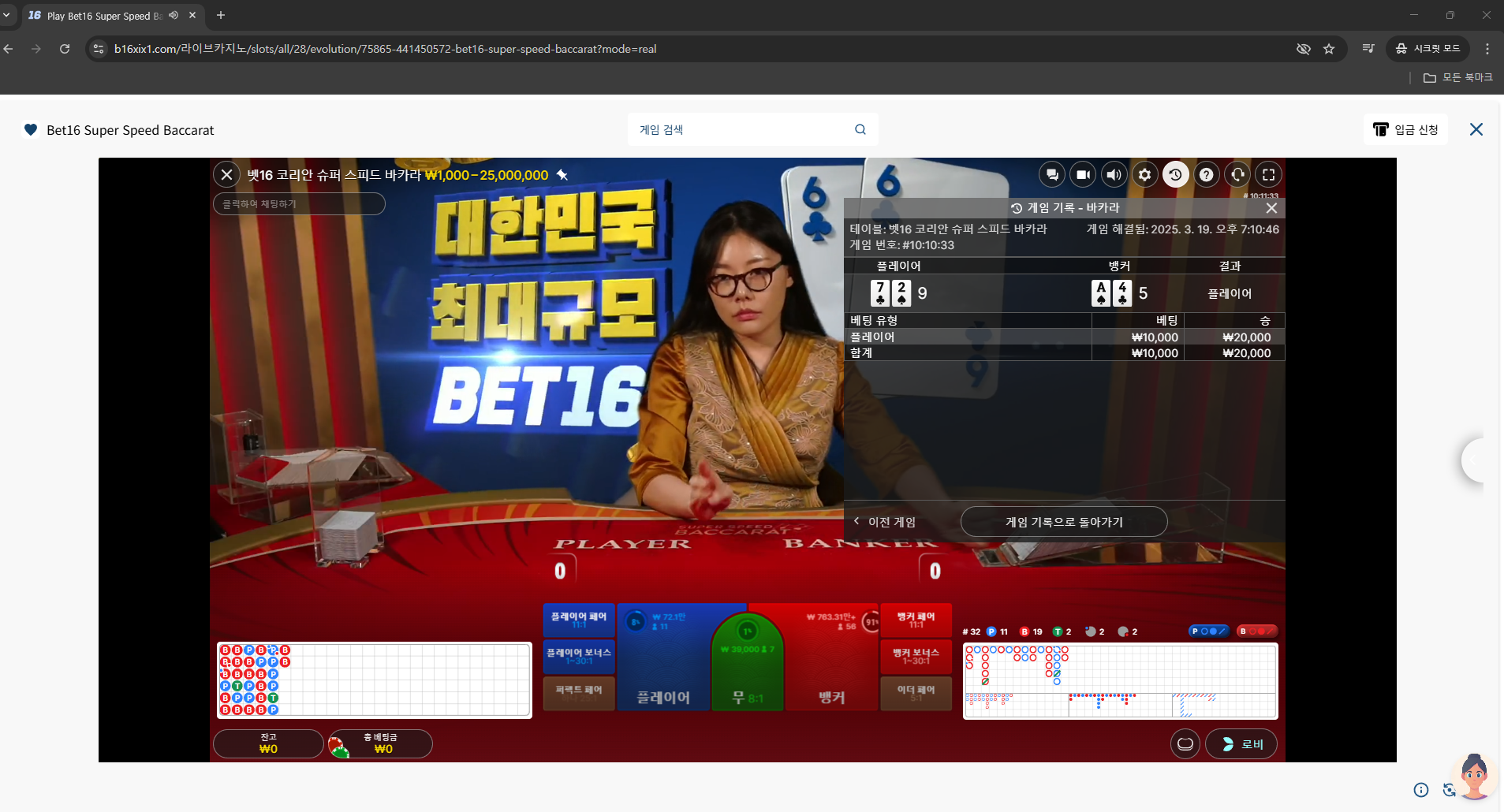1504x812 pixels.
Task: Open game settings gear icon
Action: 1144,175
